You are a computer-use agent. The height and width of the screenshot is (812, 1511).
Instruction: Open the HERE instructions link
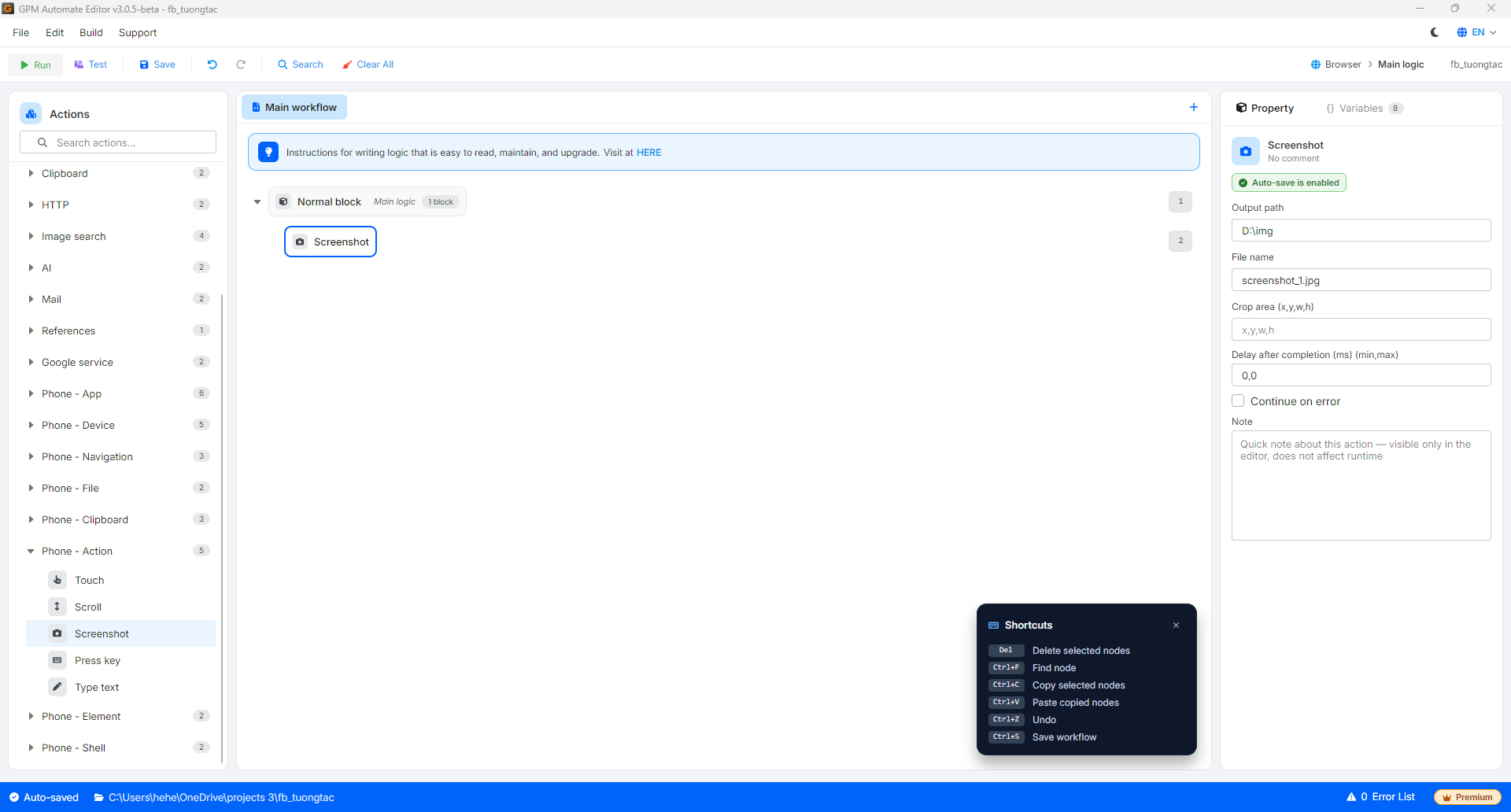[649, 153]
